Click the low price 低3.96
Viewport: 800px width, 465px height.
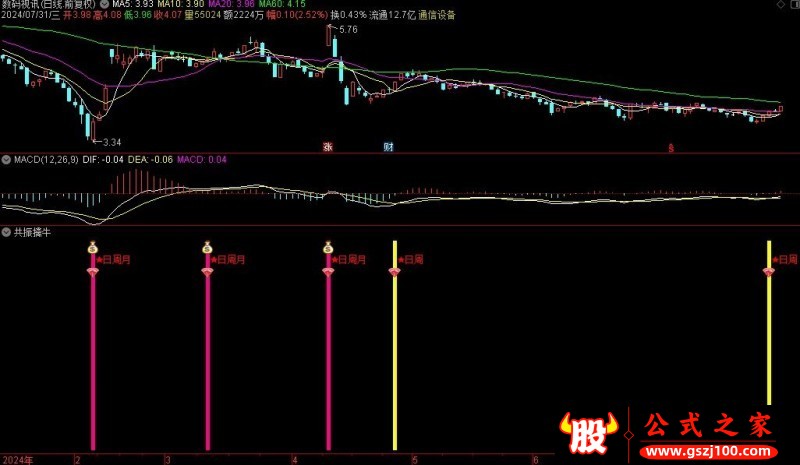(x=138, y=15)
